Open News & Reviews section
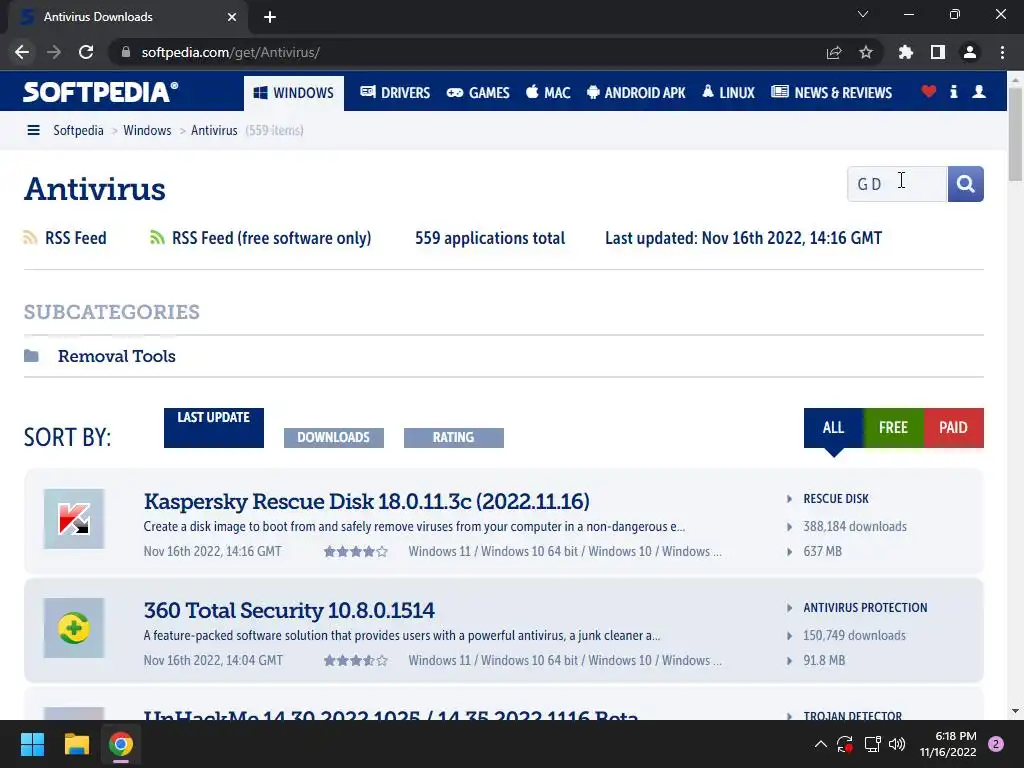Screen dimensions: 1024x768 (831, 93)
